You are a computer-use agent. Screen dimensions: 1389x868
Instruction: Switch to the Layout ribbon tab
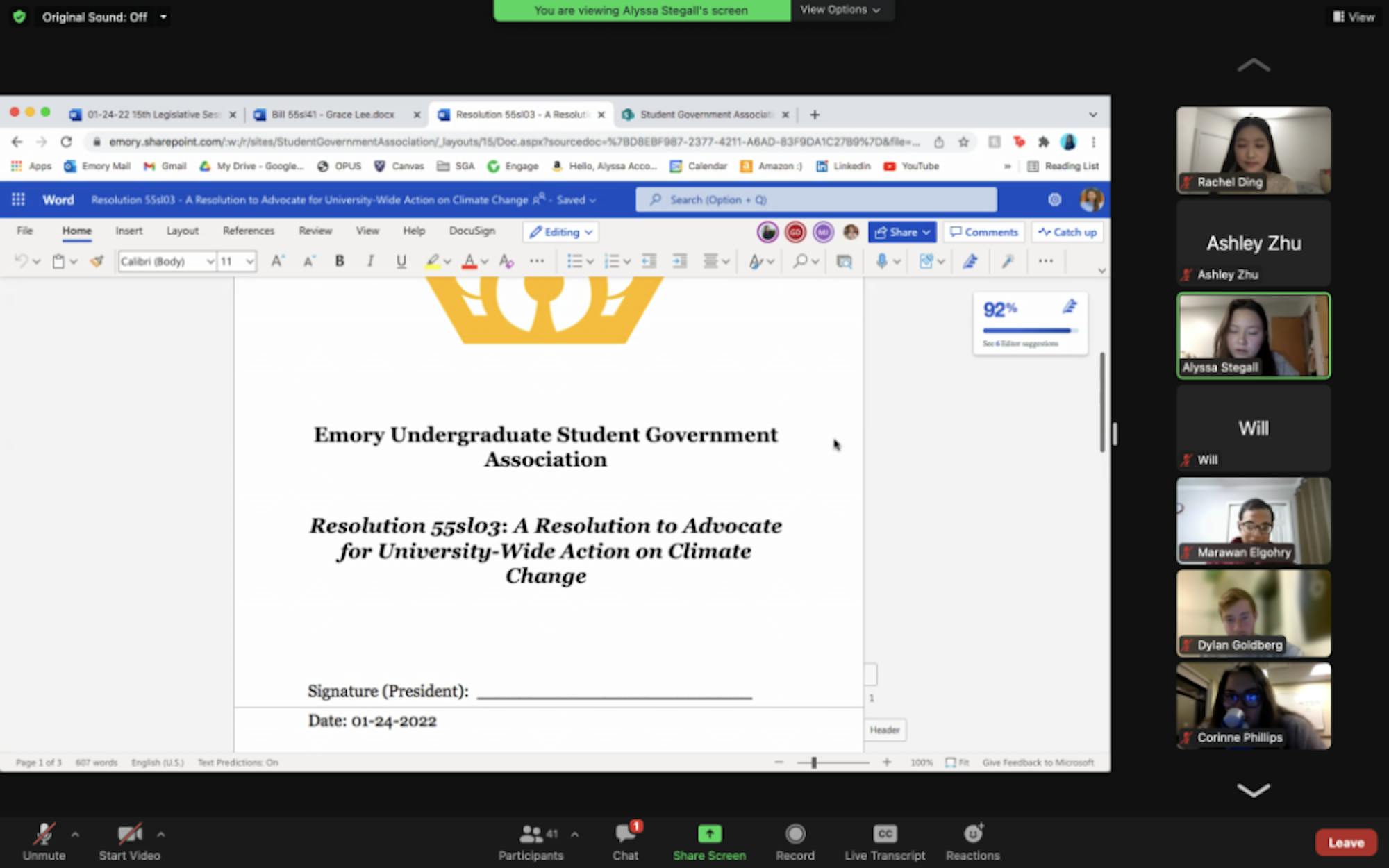182,231
